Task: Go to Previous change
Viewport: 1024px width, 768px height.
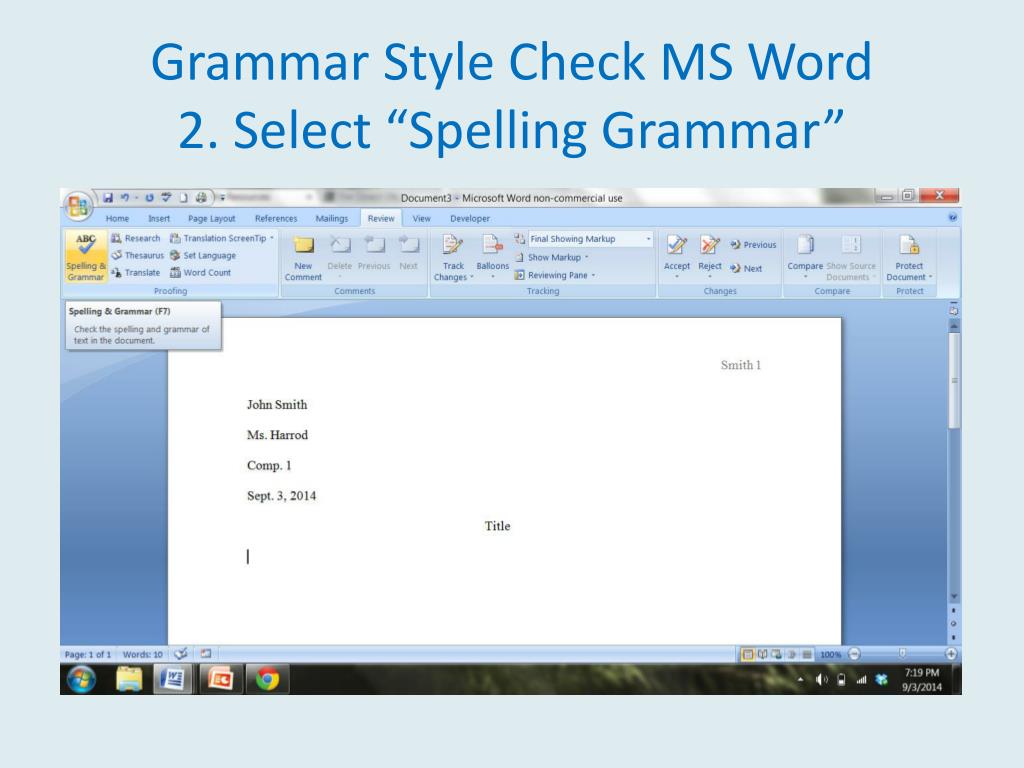Action: tap(753, 245)
